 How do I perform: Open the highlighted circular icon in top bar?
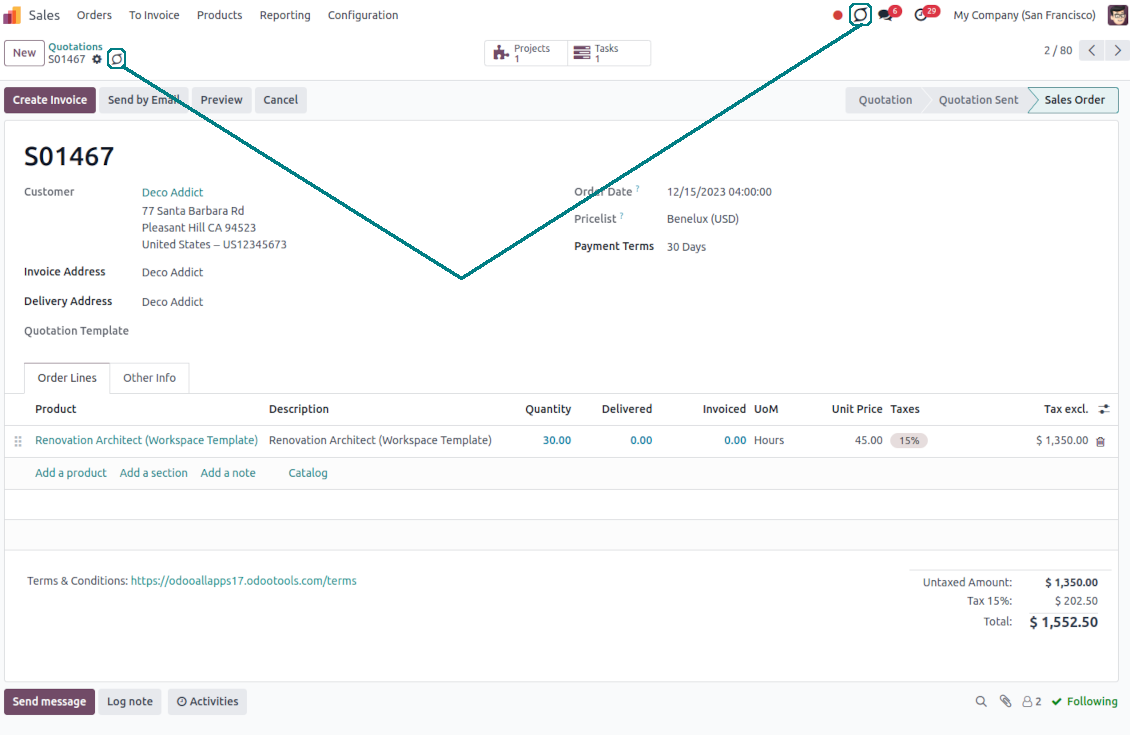[860, 14]
